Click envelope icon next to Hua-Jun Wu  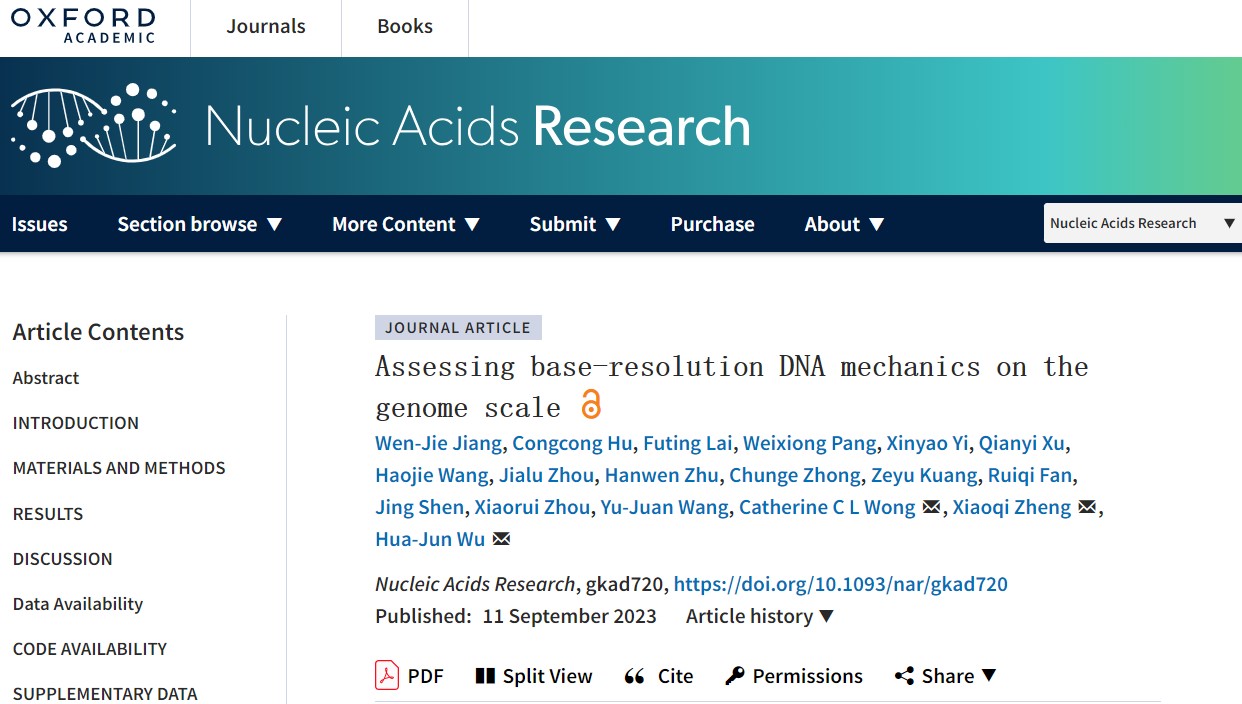(x=502, y=539)
